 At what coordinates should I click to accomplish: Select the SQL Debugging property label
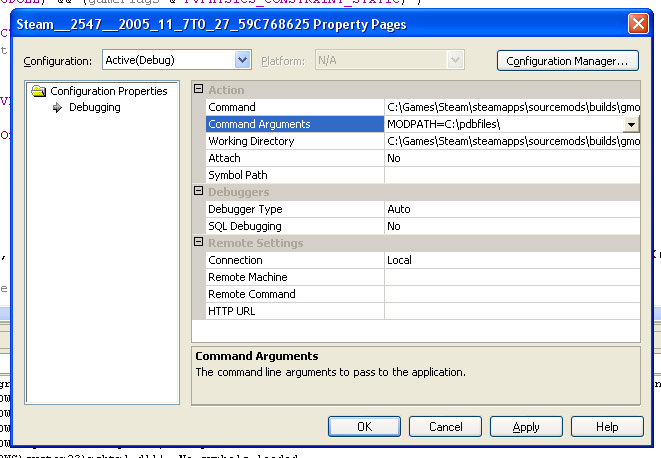pos(294,226)
